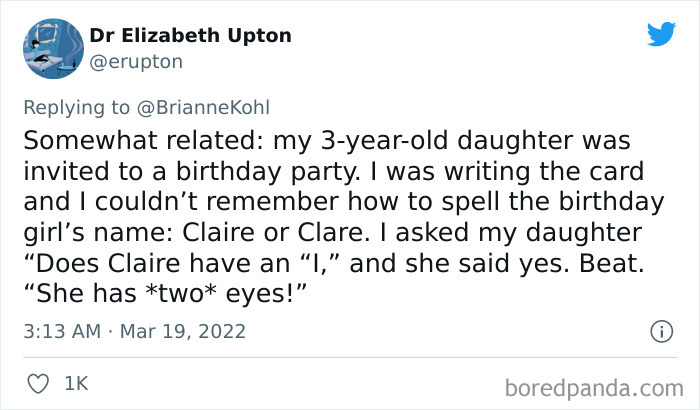
Task: Open the tweet info circle icon
Action: coord(662,331)
